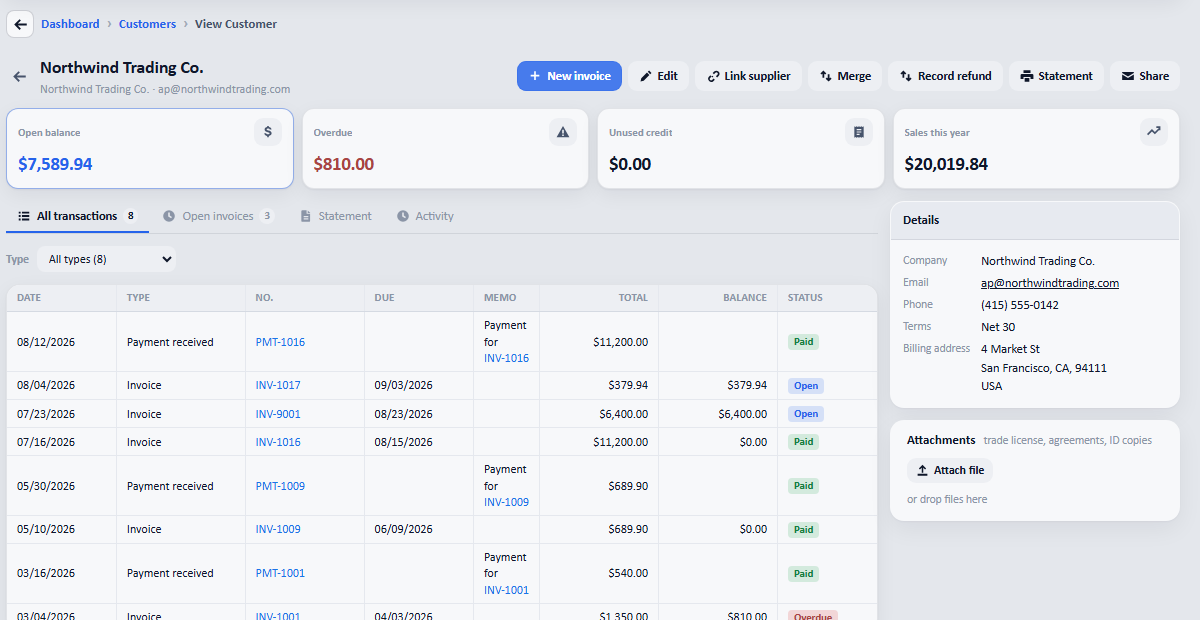Click the Unused credit $0.00 card

pyautogui.click(x=740, y=149)
